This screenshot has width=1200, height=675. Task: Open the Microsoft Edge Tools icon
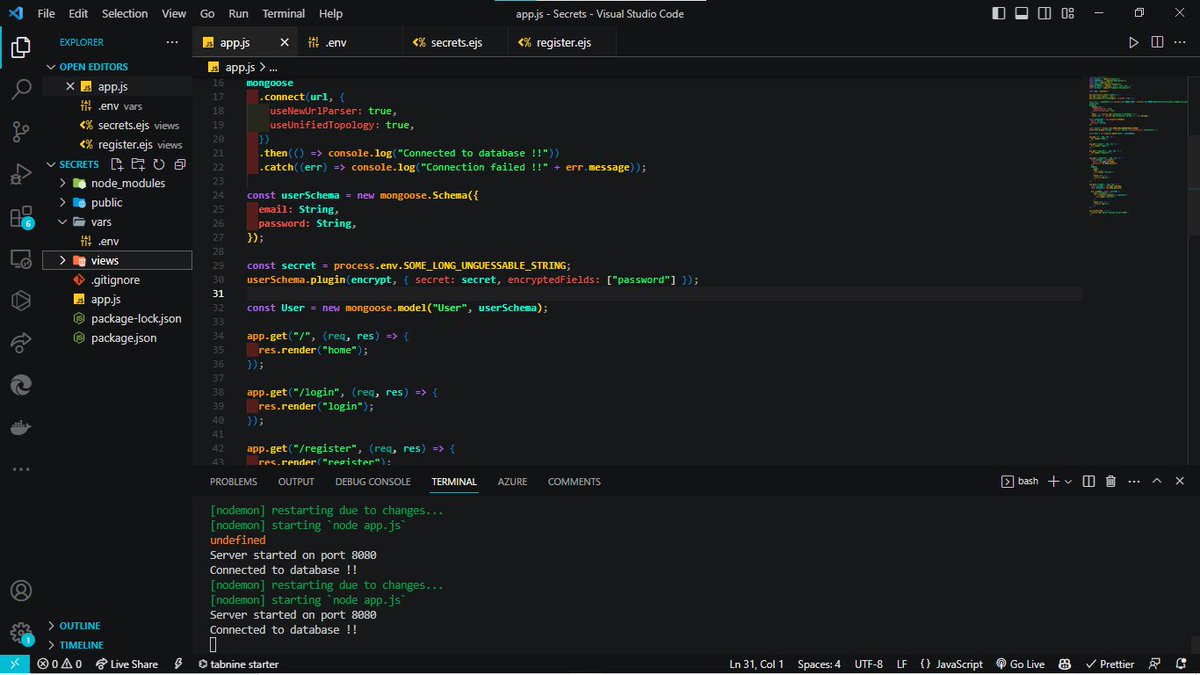(x=21, y=385)
